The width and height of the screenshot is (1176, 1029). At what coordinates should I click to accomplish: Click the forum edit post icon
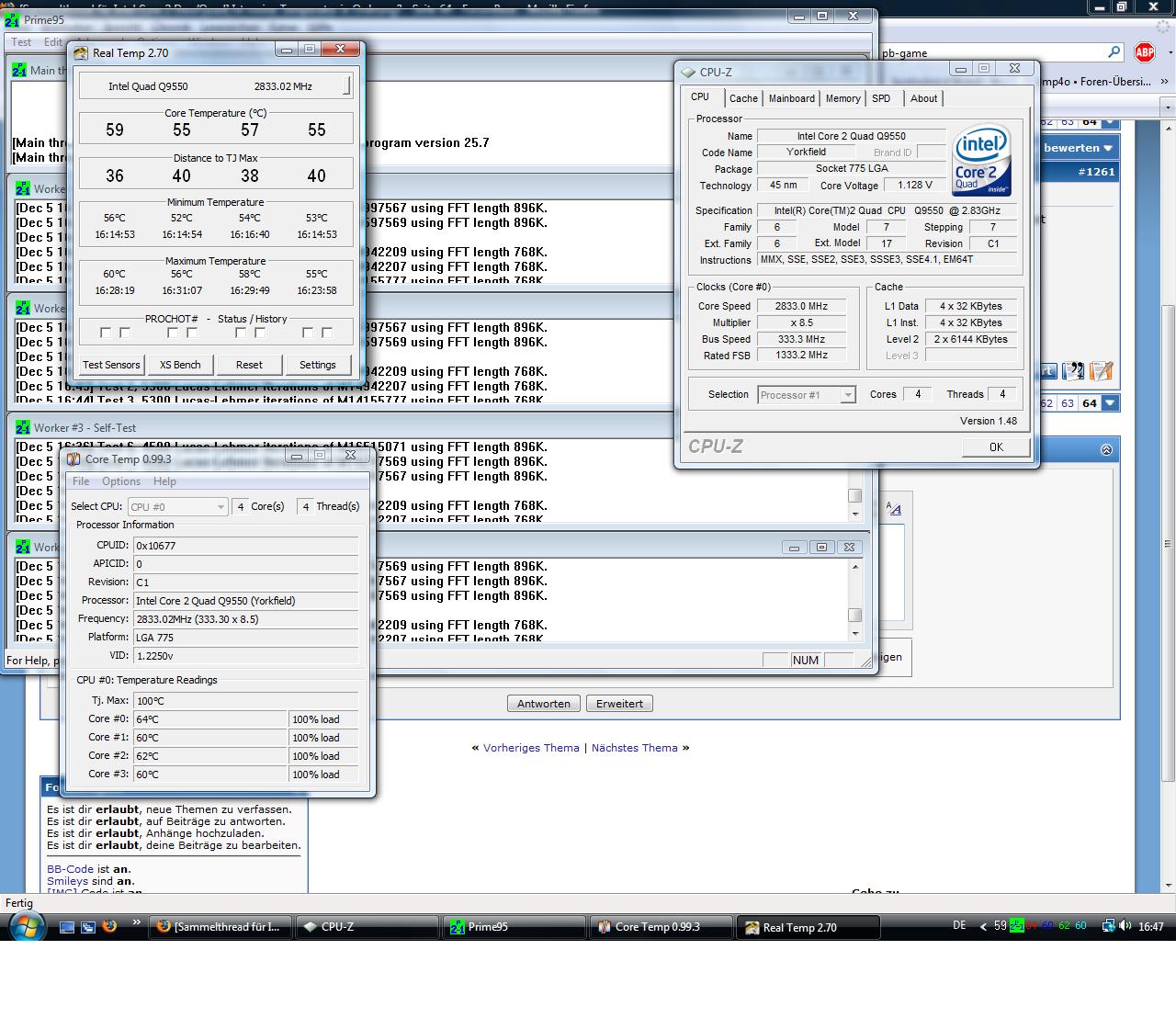click(x=1102, y=371)
